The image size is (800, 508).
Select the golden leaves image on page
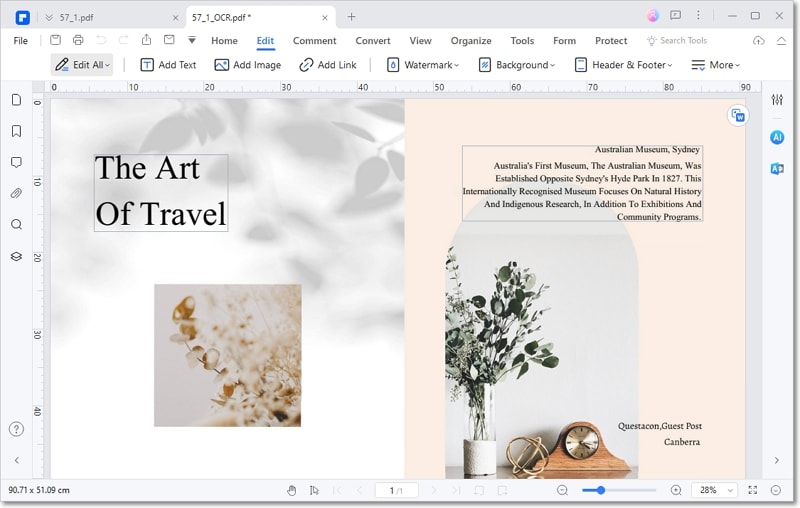click(228, 355)
